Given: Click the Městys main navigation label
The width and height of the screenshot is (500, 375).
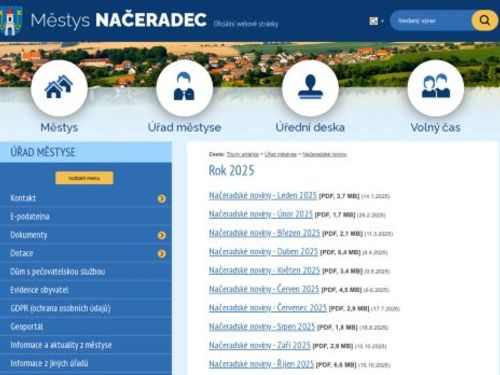Looking at the screenshot, I should pyautogui.click(x=59, y=127).
